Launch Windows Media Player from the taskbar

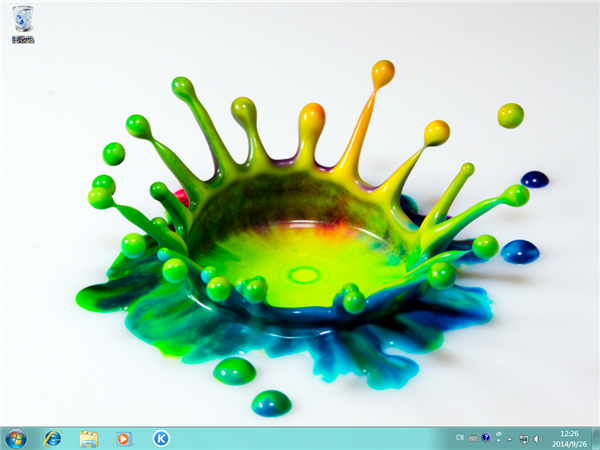tap(124, 438)
